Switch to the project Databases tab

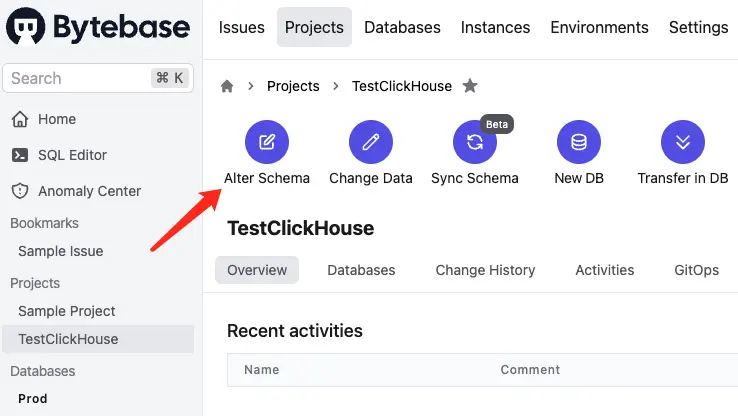click(361, 270)
